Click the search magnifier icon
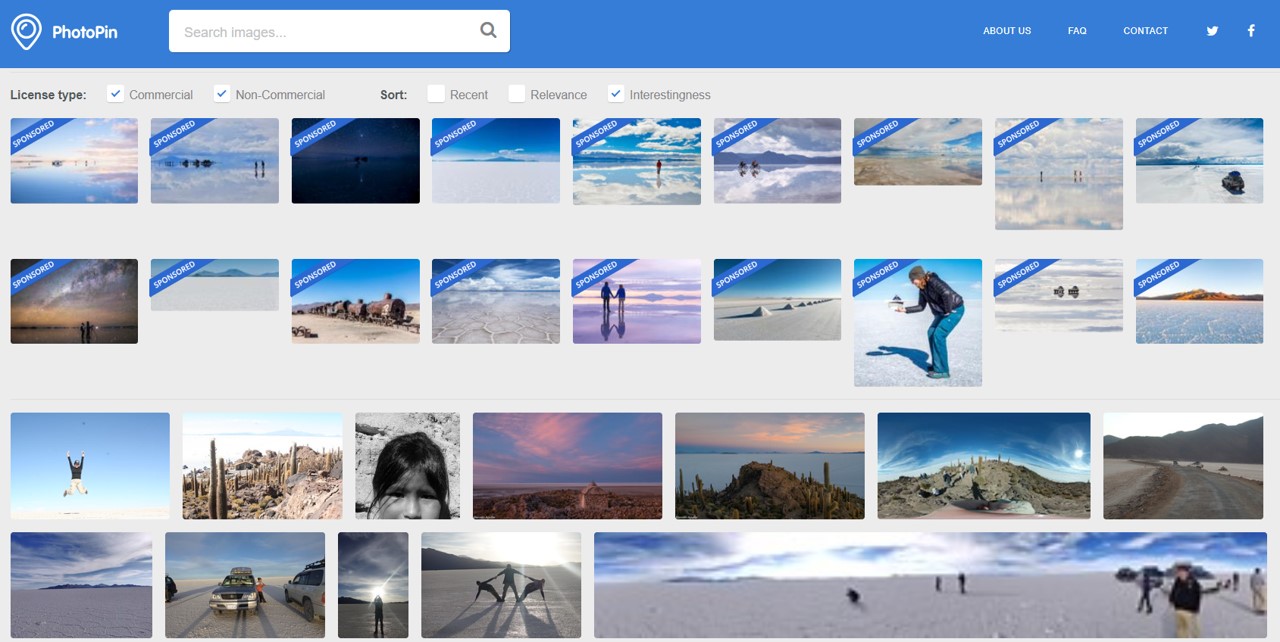Viewport: 1280px width, 642px height. click(488, 30)
